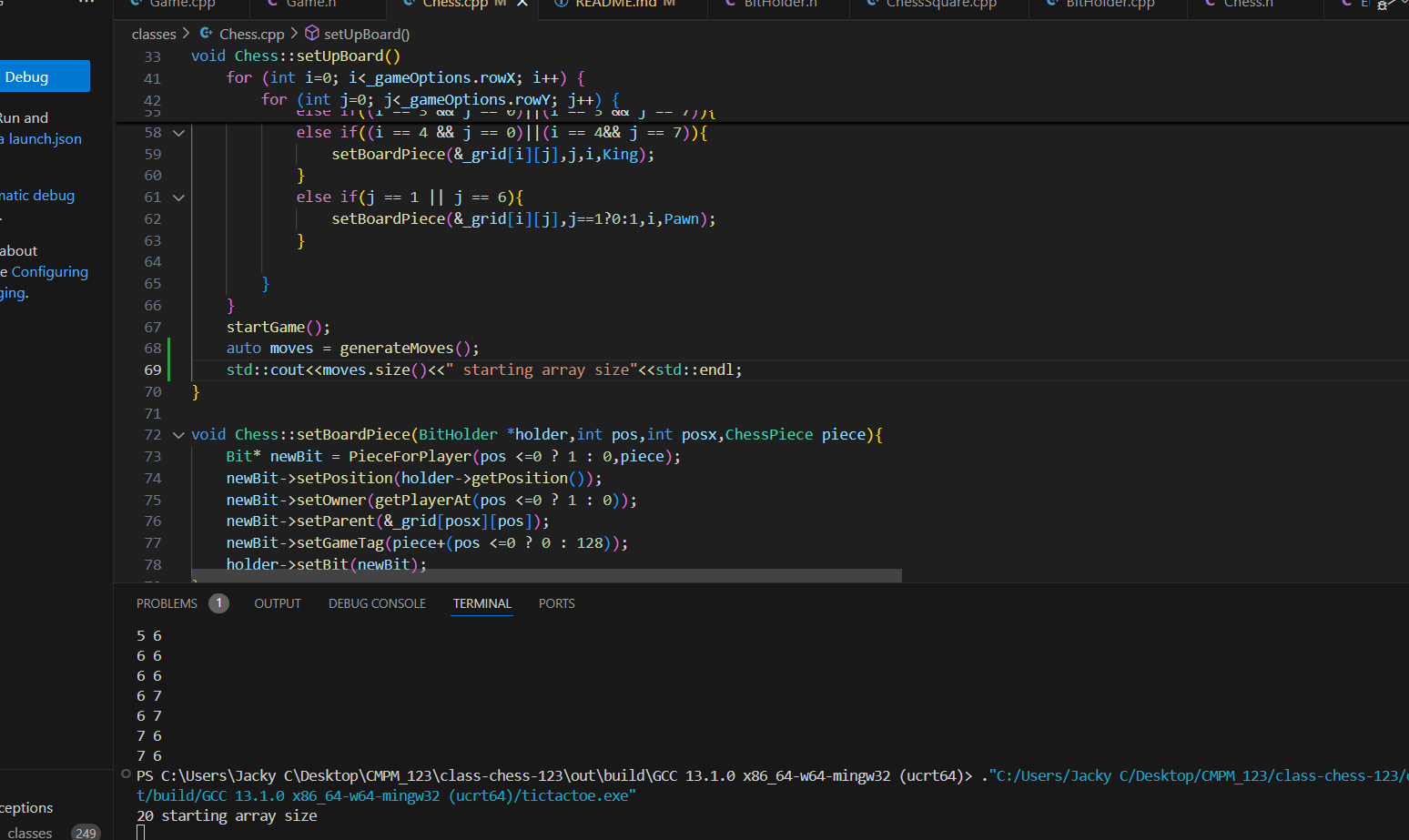This screenshot has height=840, width=1409.
Task: Click line number 69 in the gutter
Action: click(x=152, y=370)
